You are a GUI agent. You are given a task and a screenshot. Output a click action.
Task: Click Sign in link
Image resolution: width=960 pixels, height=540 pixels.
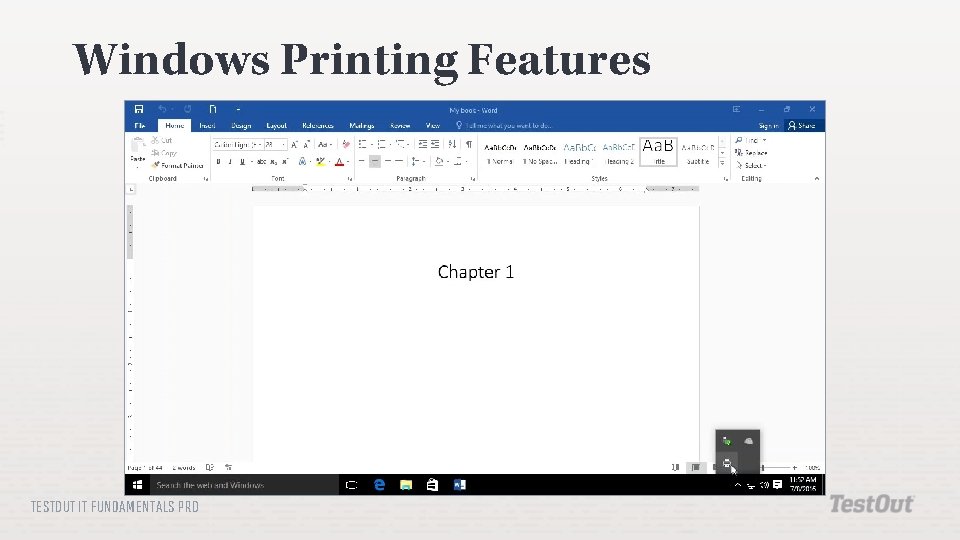(768, 126)
